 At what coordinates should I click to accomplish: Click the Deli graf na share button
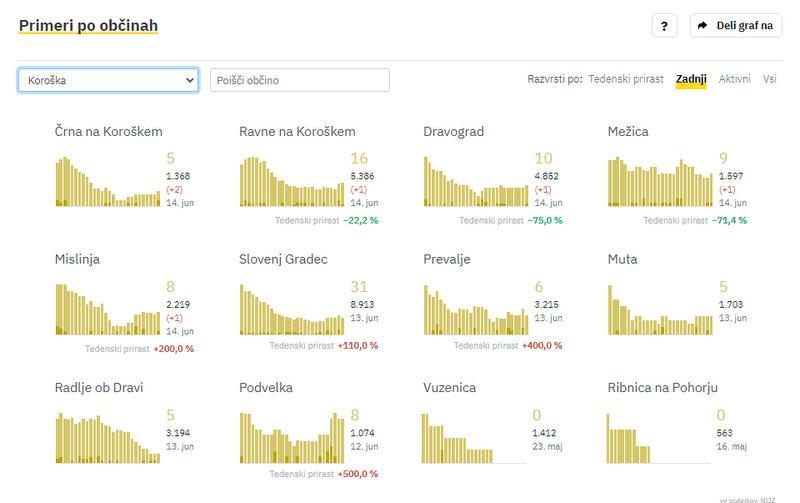[736, 26]
